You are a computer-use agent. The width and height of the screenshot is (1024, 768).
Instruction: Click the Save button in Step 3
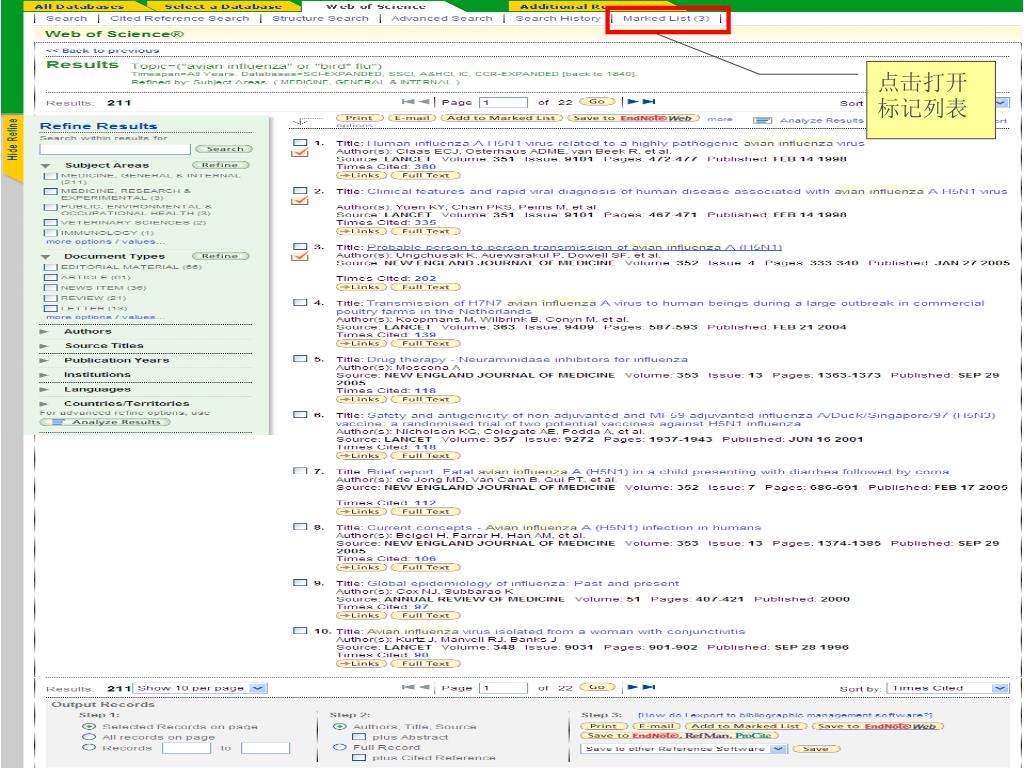coord(816,748)
